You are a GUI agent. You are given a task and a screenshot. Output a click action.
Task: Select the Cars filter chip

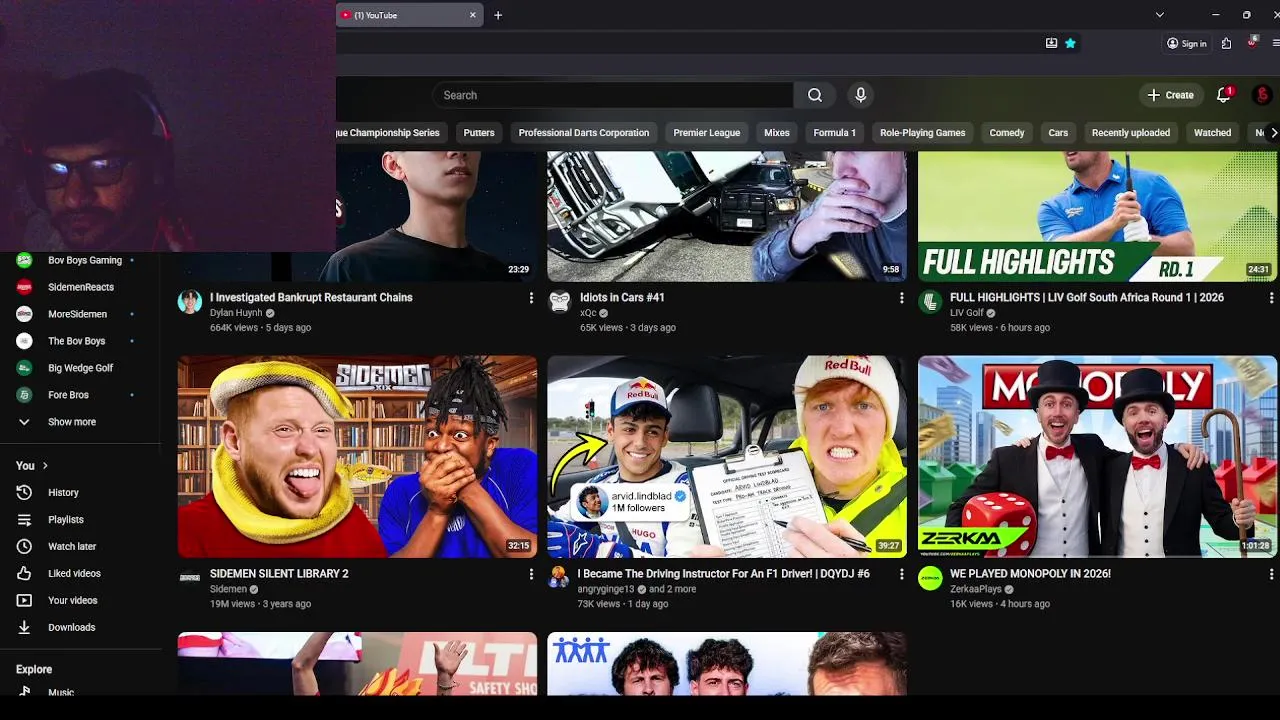point(1058,133)
